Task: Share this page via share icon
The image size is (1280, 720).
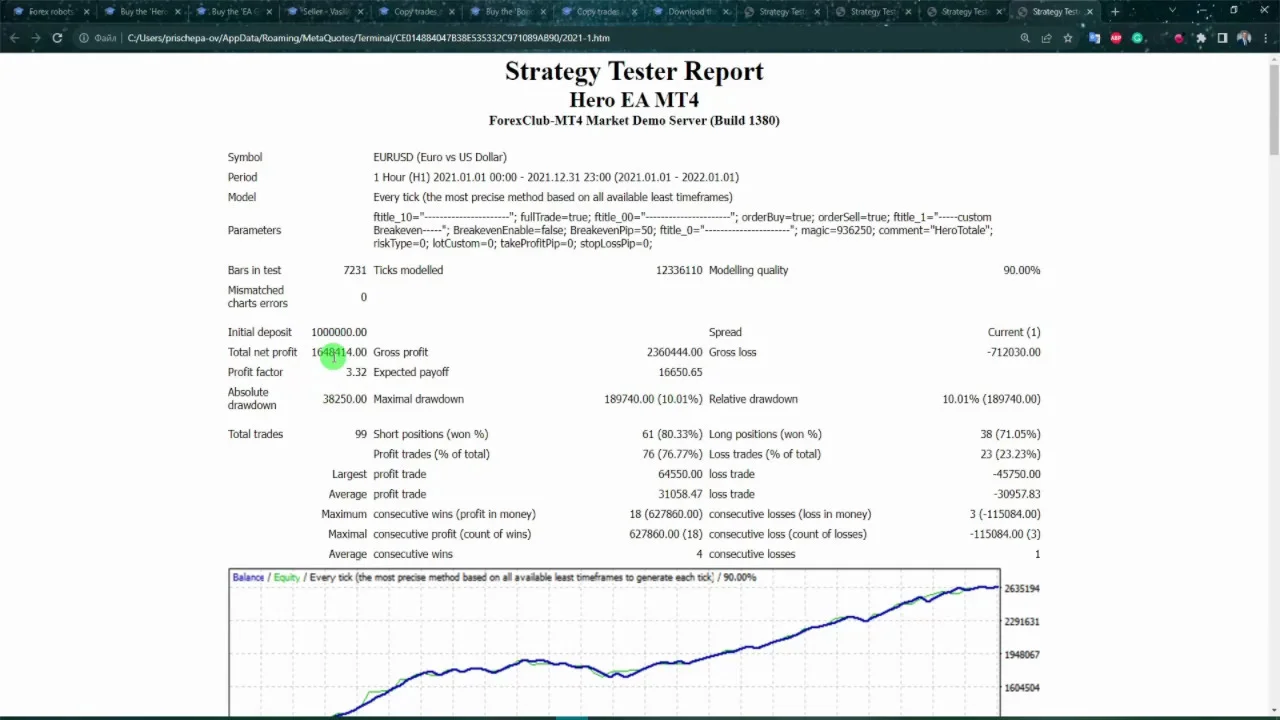Action: [1046, 38]
